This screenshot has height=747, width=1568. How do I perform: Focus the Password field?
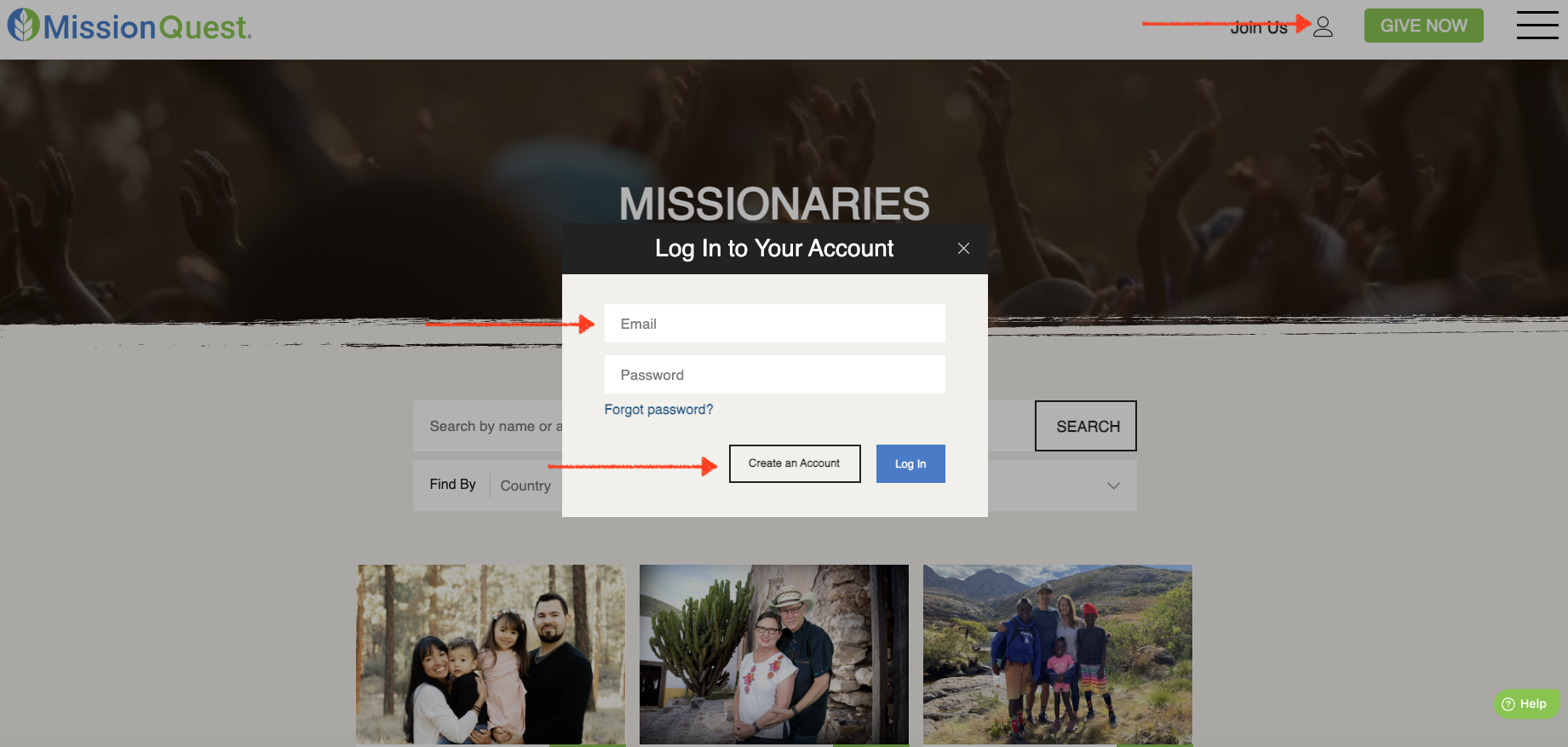coord(774,375)
